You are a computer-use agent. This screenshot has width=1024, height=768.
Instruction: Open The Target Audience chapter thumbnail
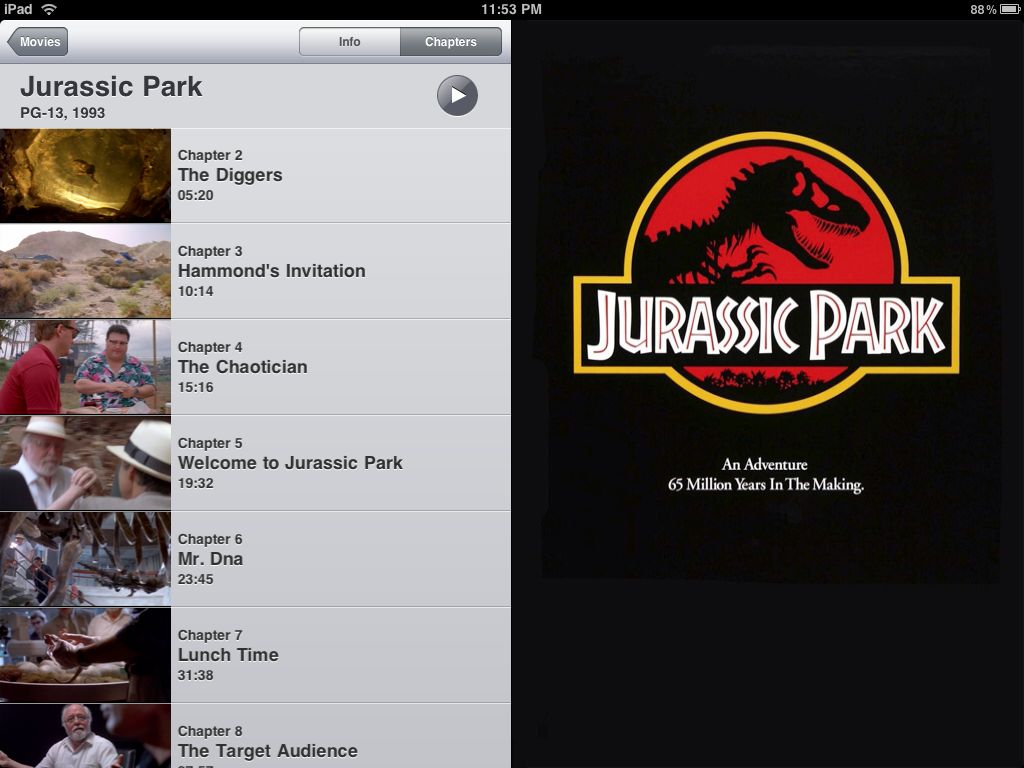click(x=86, y=736)
